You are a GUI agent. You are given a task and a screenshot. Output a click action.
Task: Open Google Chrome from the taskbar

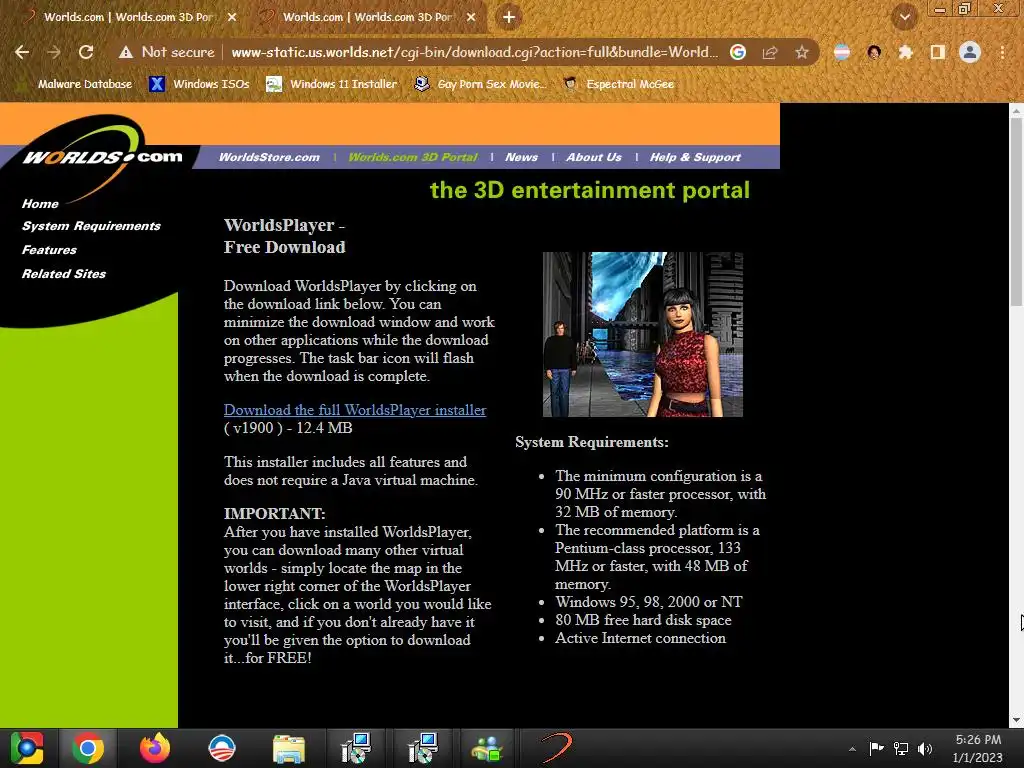[88, 748]
